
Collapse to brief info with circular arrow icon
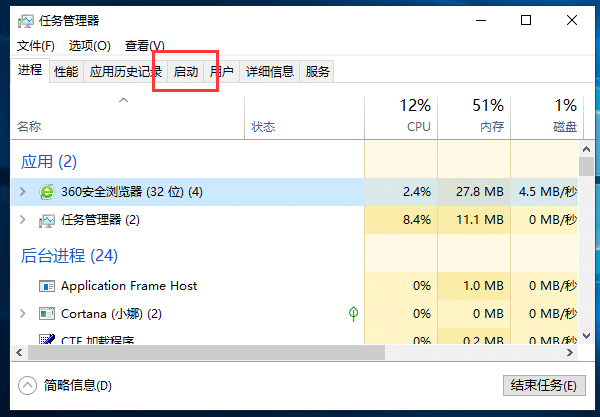(28, 385)
